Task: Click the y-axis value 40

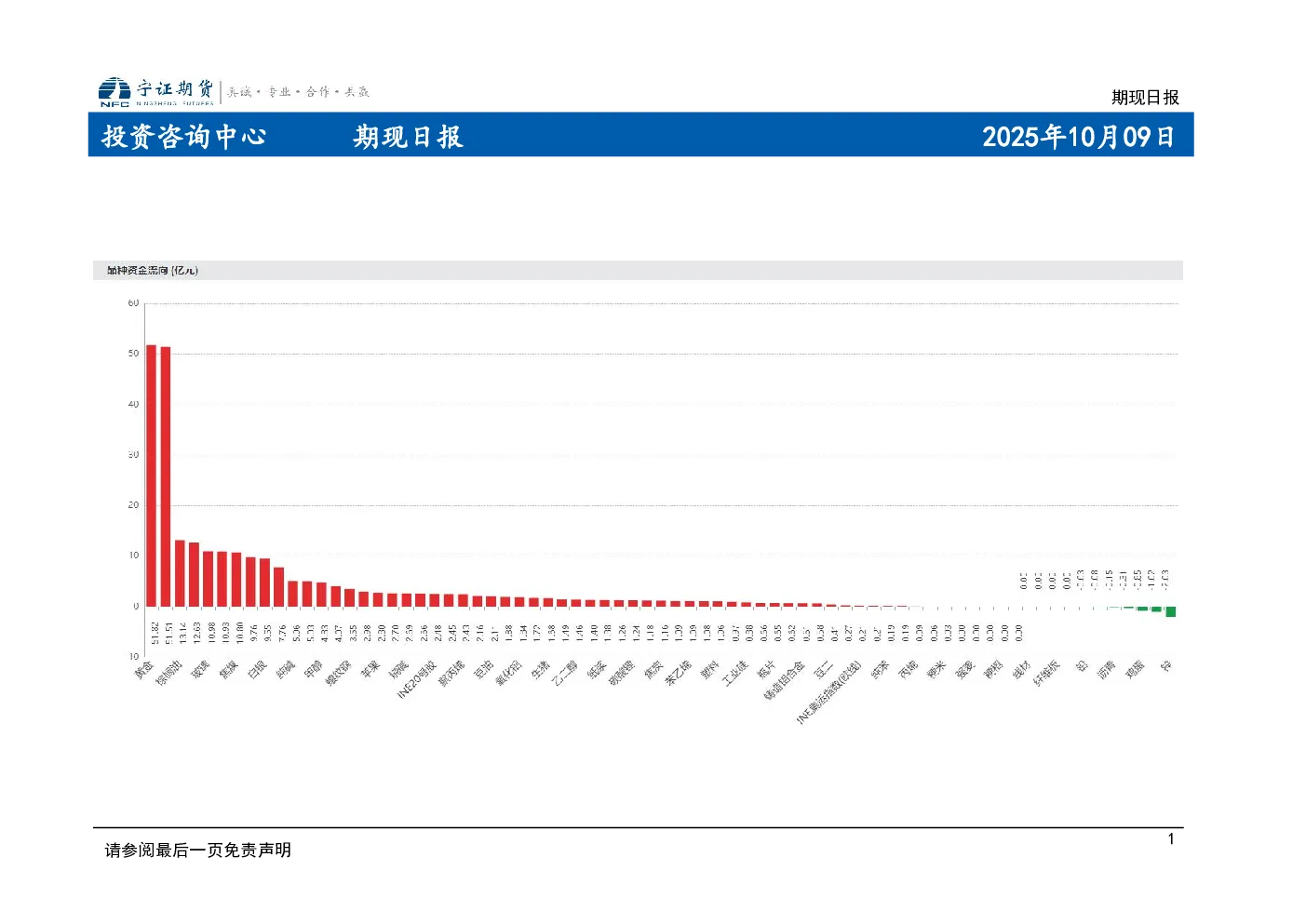Action: pyautogui.click(x=133, y=404)
